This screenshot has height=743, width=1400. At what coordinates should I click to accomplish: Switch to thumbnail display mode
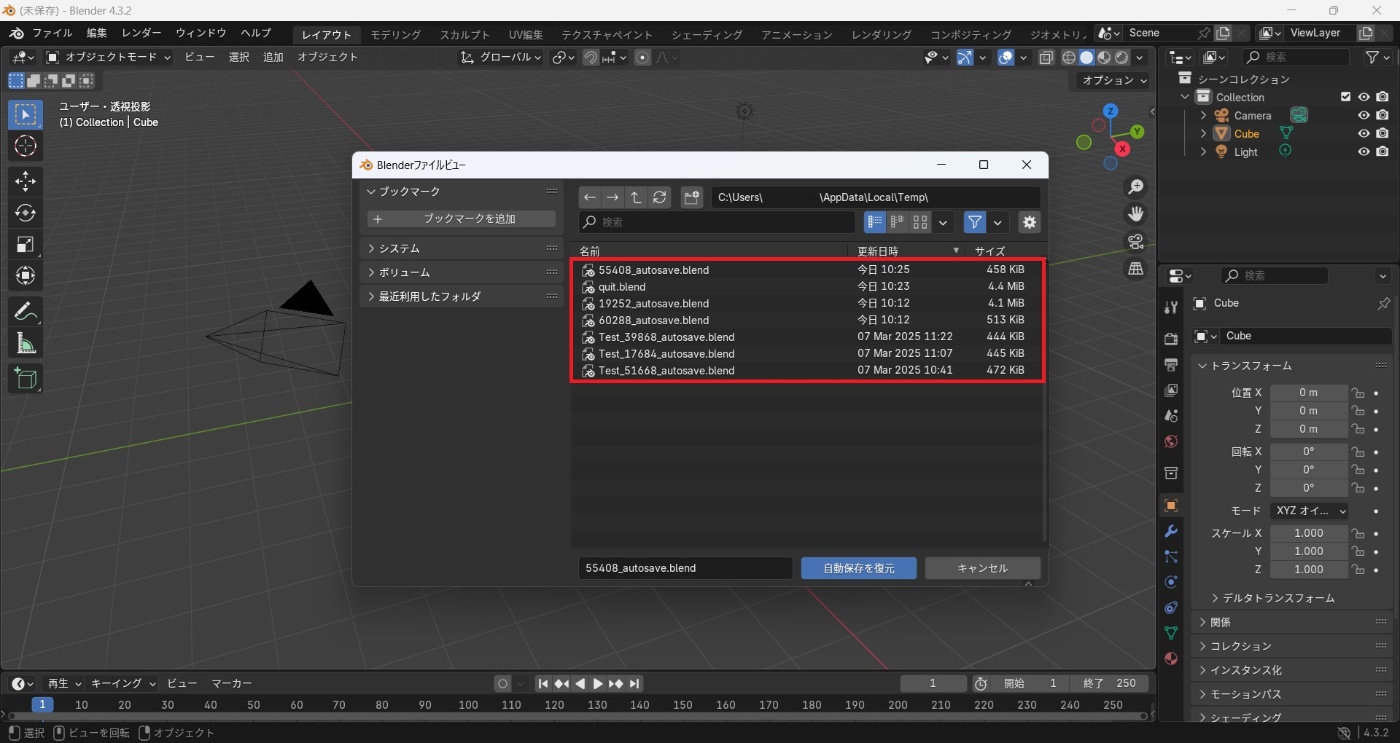click(x=920, y=222)
